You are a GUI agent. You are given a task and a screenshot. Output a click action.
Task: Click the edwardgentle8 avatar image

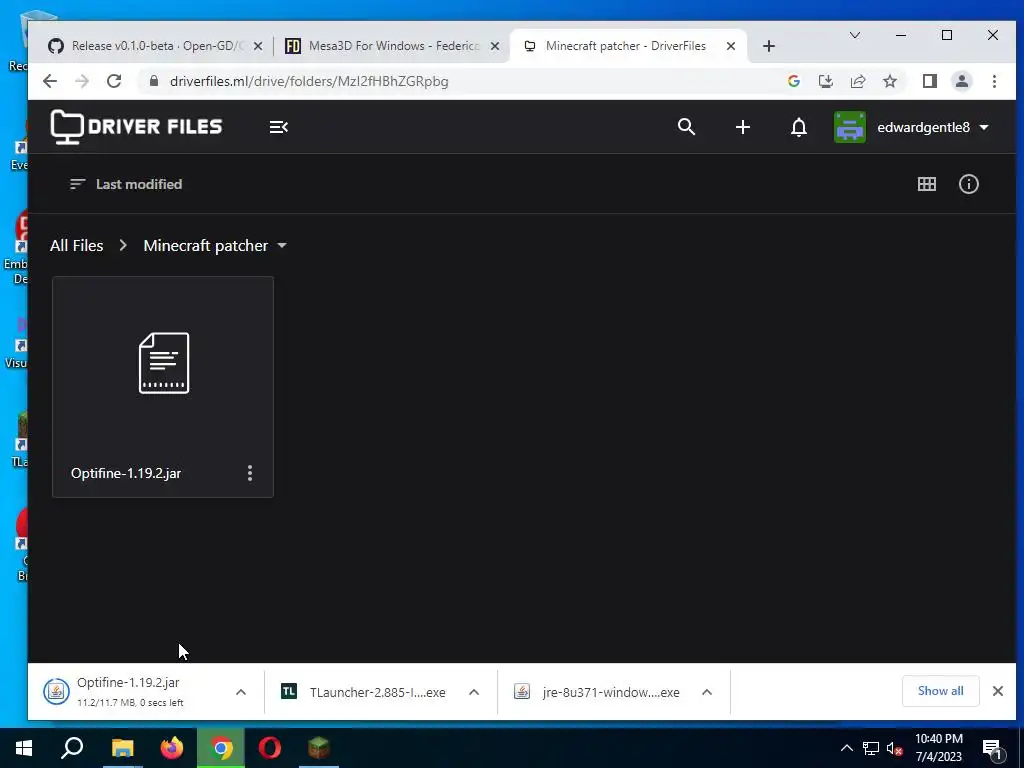[x=850, y=127]
